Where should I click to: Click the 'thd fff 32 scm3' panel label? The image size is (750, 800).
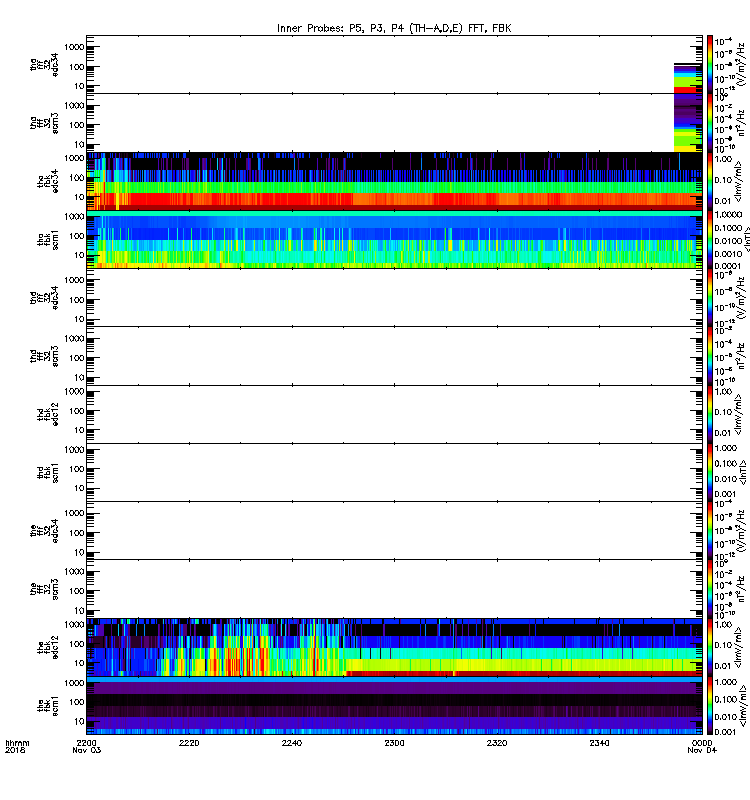44,356
